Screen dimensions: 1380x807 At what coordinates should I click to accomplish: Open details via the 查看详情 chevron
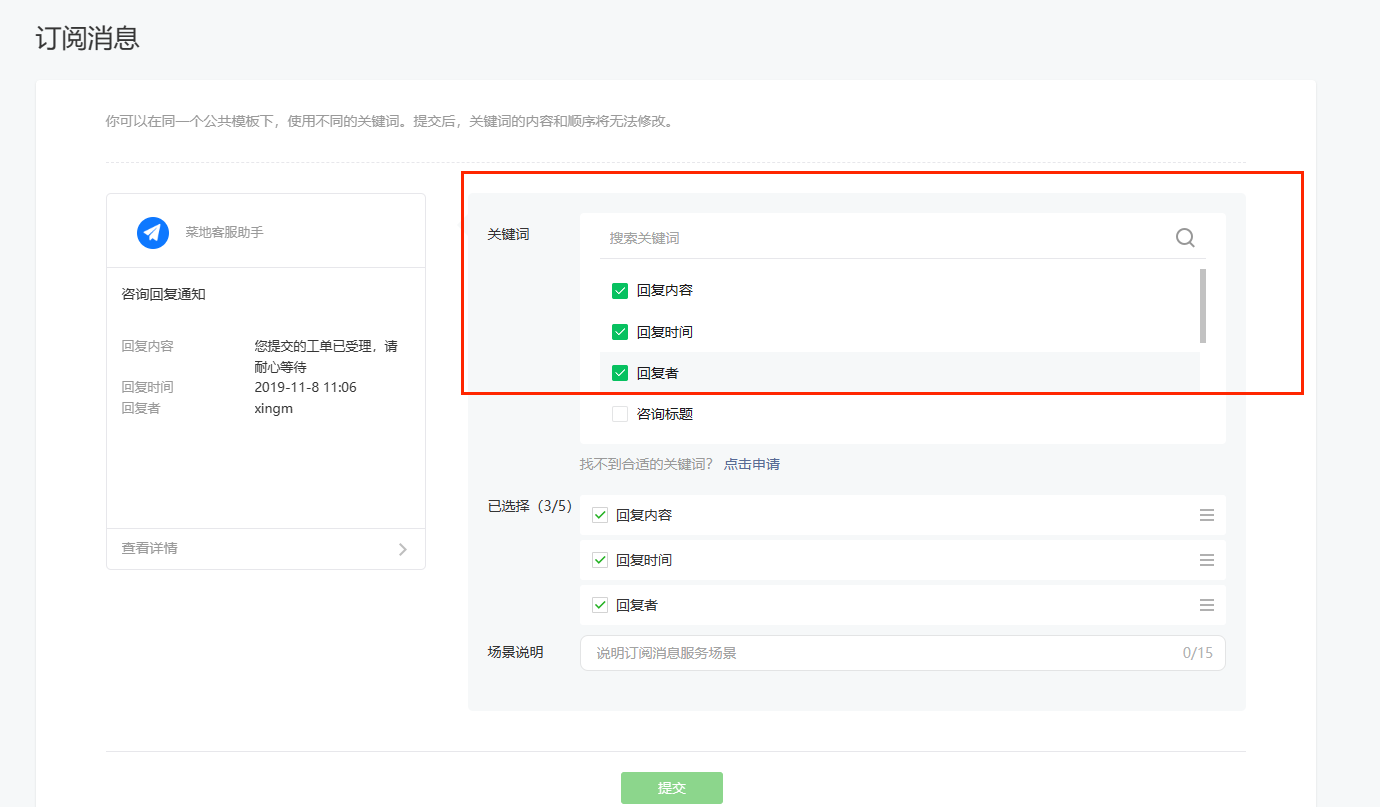(x=402, y=549)
